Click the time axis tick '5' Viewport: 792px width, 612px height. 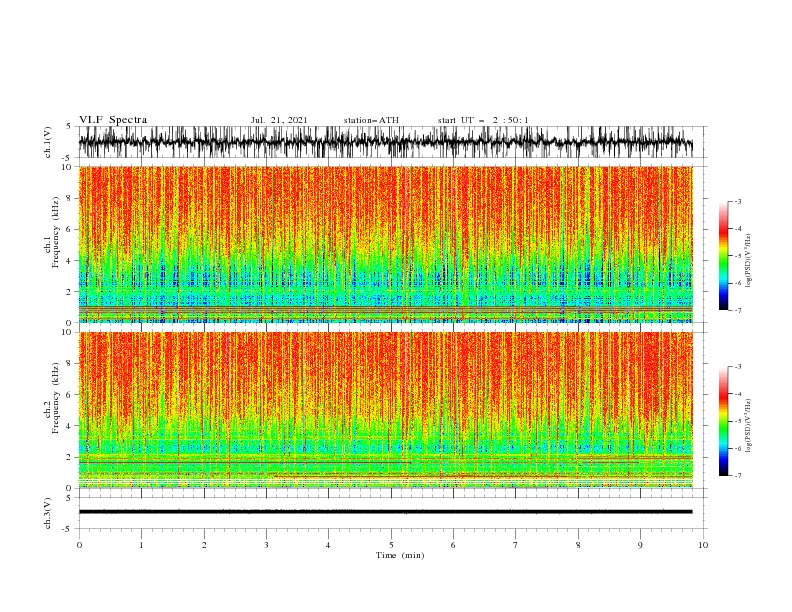coord(391,545)
